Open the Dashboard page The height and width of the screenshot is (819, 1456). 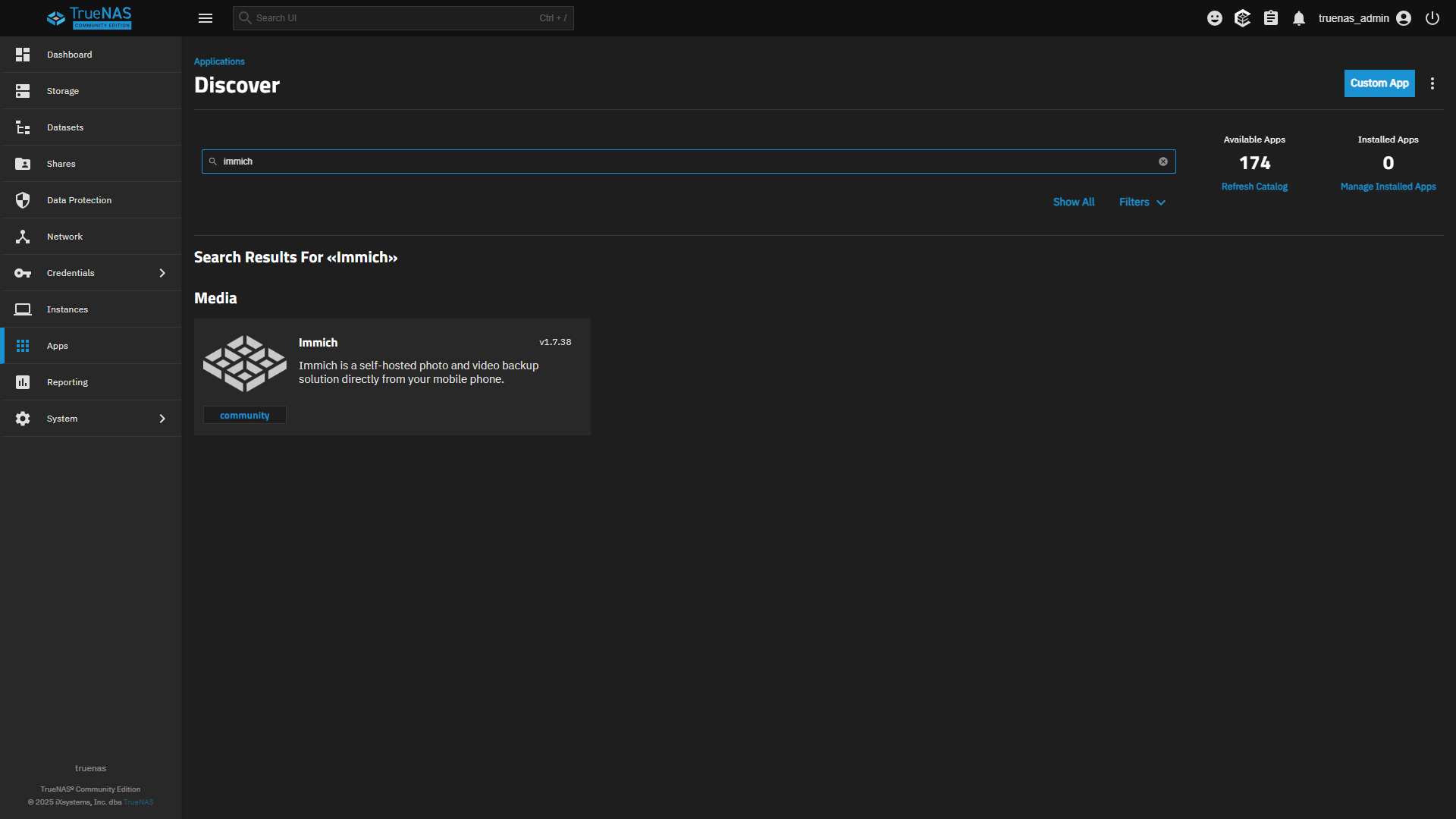coord(69,55)
